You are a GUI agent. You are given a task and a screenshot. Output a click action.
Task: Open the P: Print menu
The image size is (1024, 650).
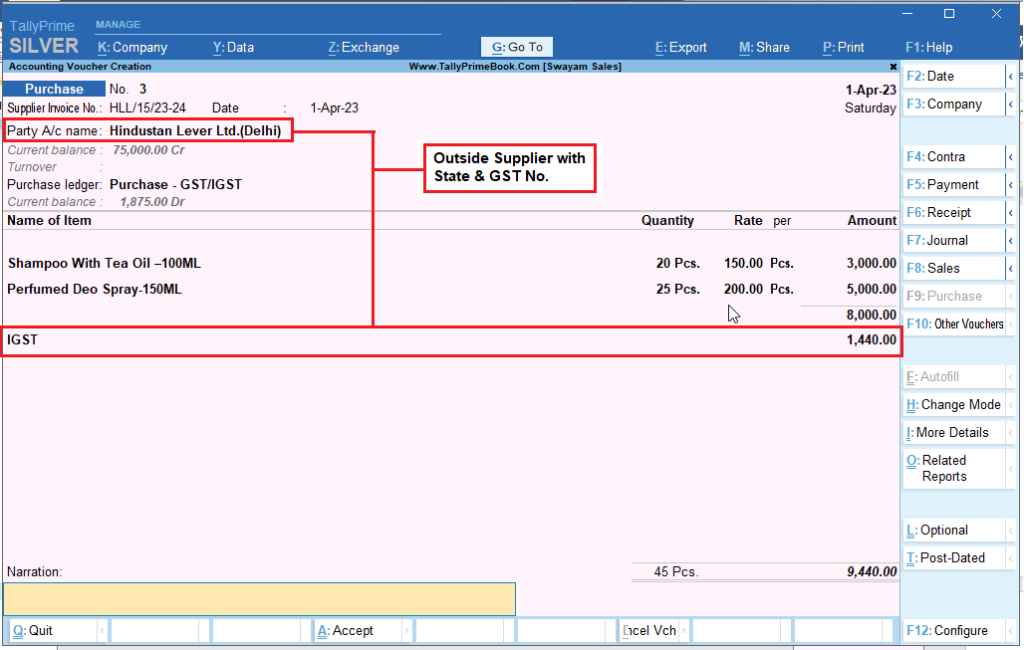click(x=843, y=48)
